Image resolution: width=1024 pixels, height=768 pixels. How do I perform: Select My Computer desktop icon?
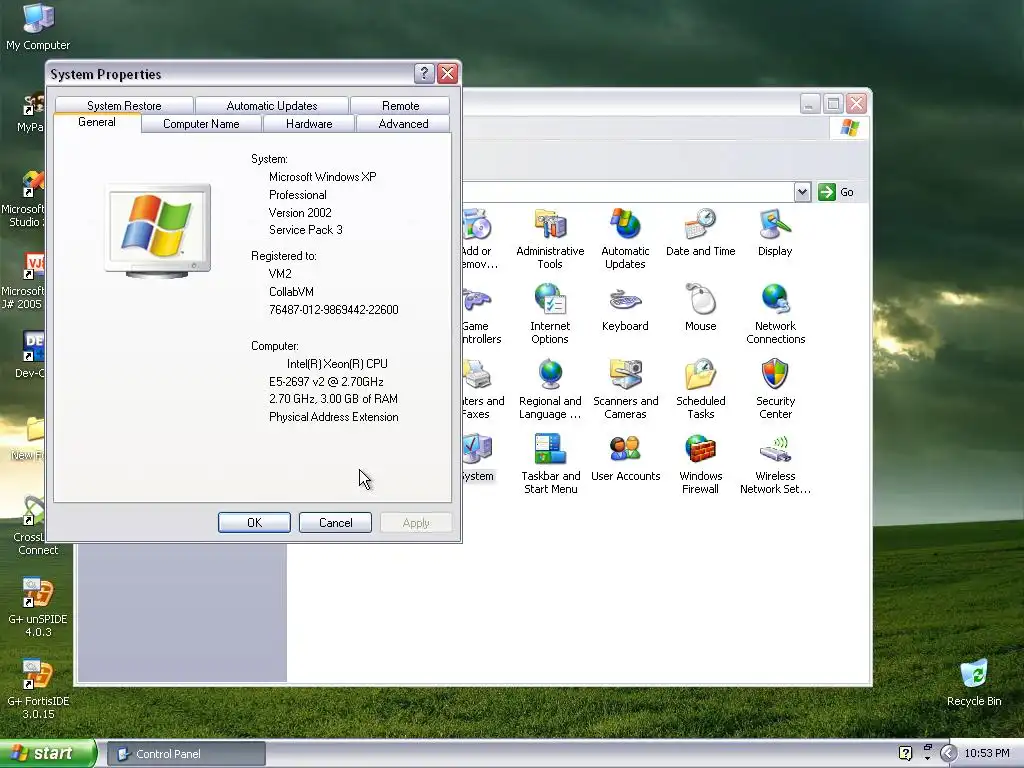[x=38, y=27]
